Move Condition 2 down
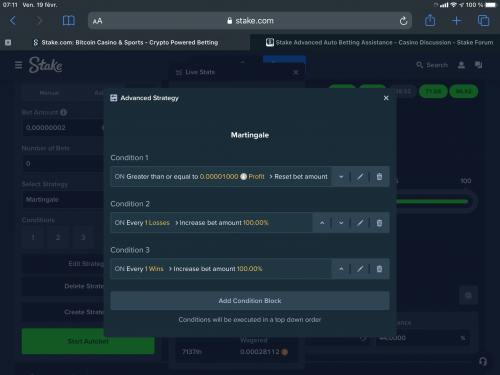 (341, 223)
